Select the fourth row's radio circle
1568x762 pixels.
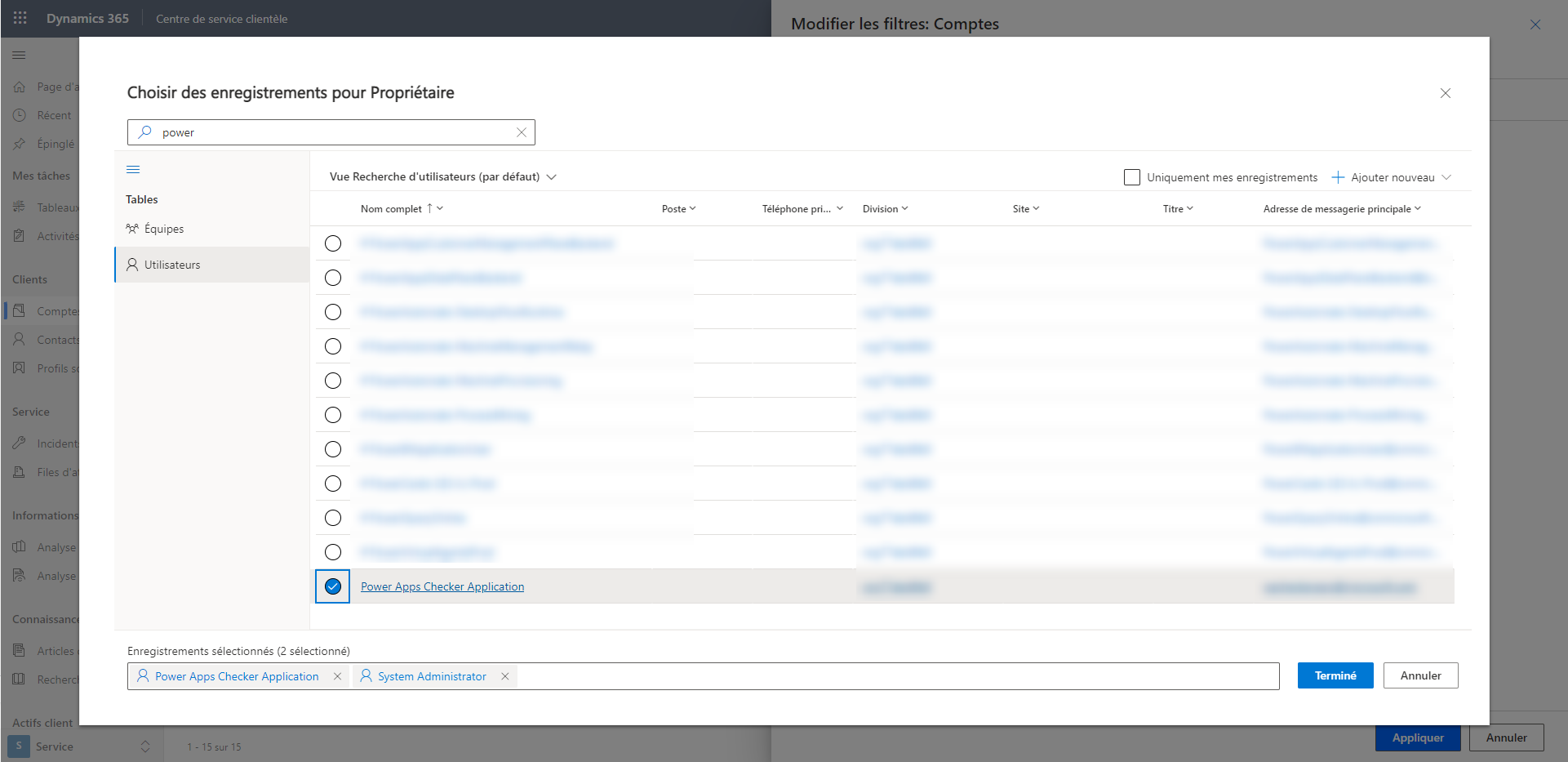[x=333, y=346]
